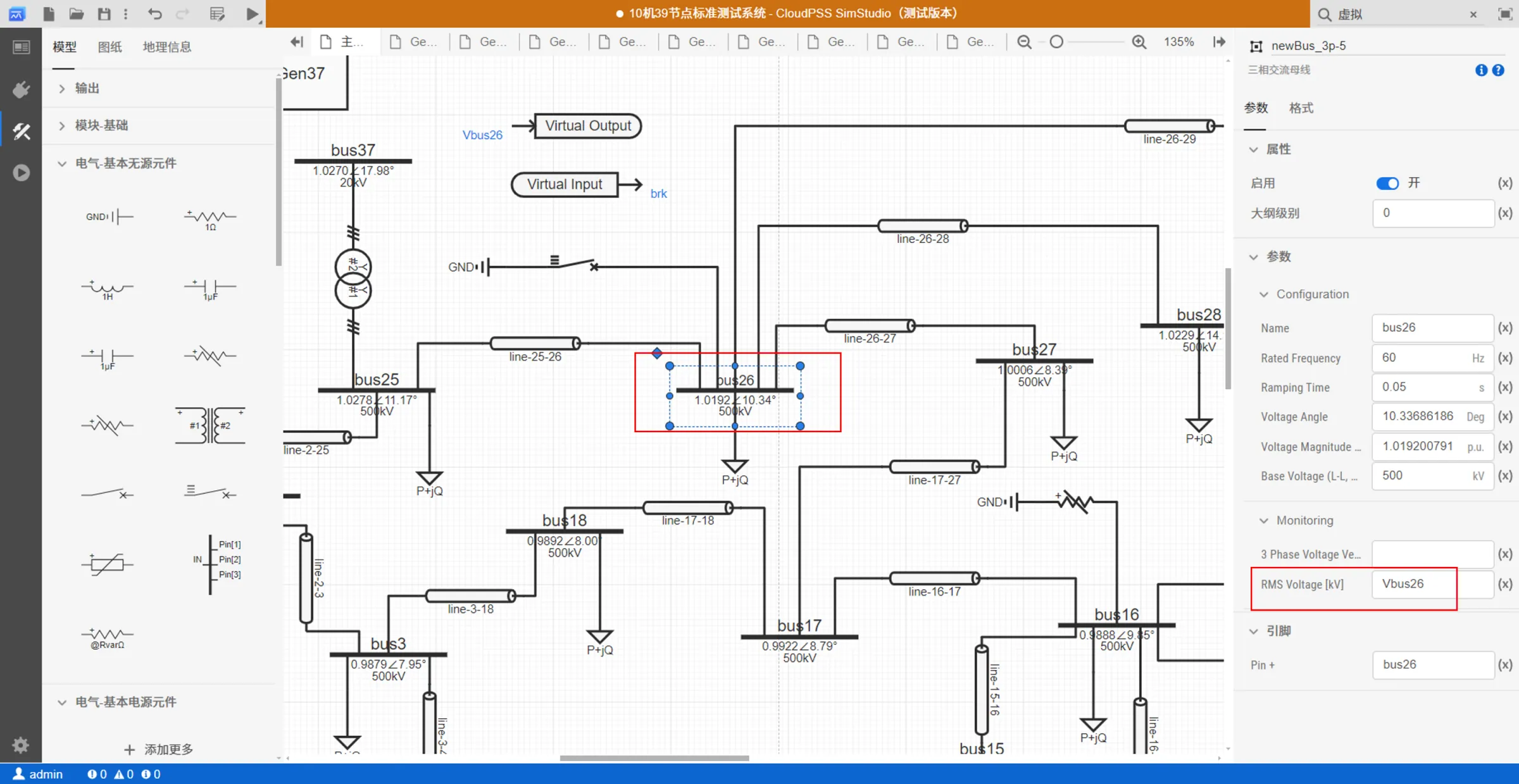1519x784 pixels.
Task: Click the horizontal canvas scrollbar
Action: pyautogui.click(x=654, y=757)
